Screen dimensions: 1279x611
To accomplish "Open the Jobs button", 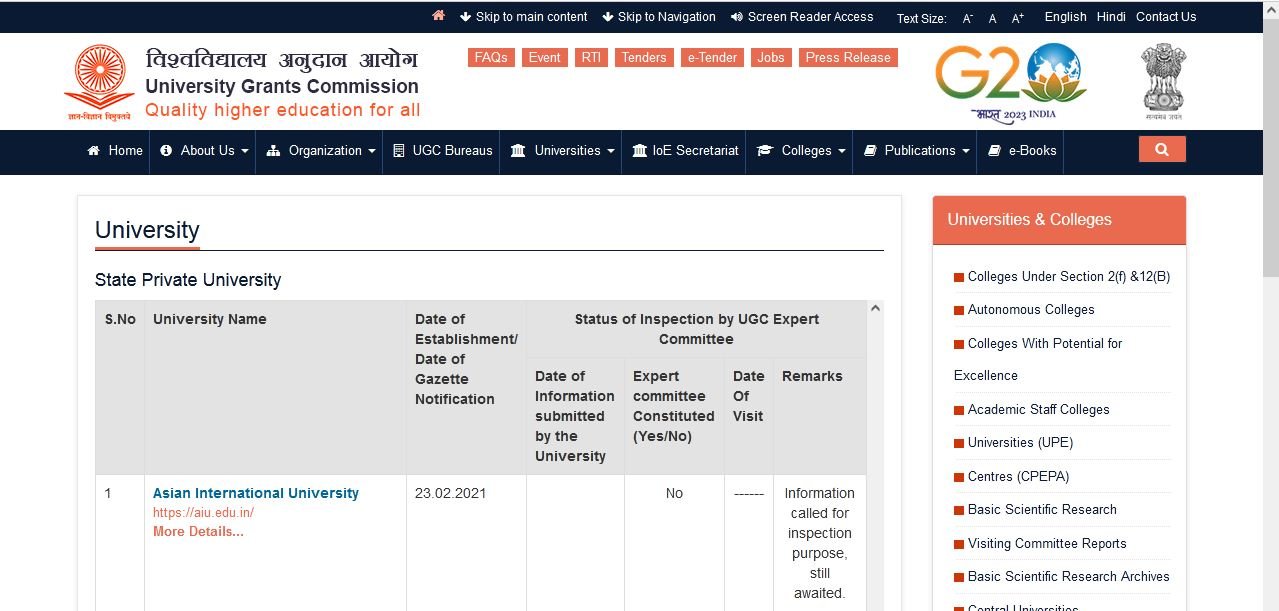I will [x=771, y=58].
